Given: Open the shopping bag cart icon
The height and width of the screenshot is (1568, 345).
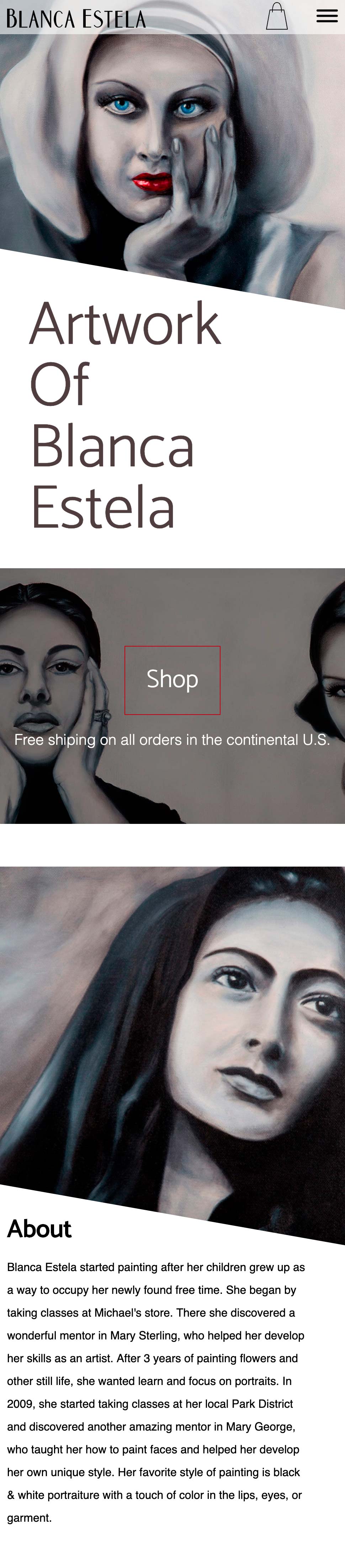Looking at the screenshot, I should pyautogui.click(x=277, y=16).
